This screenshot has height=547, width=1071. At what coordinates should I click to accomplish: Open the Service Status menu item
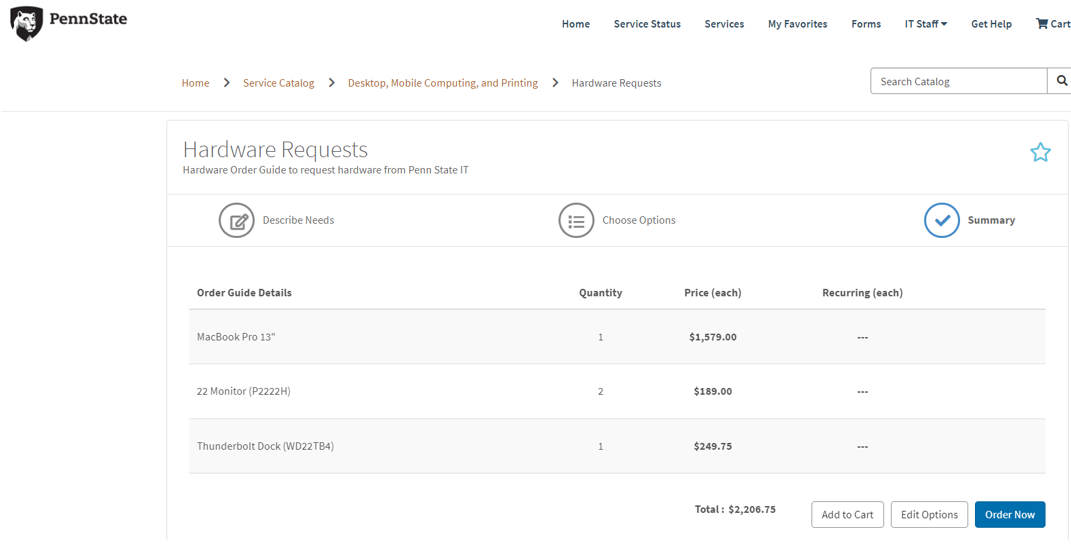click(x=647, y=24)
